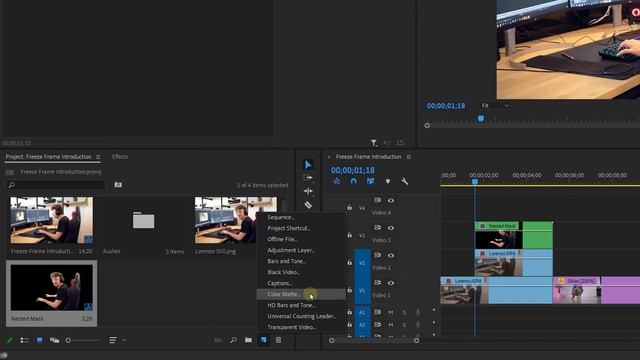Create a New Bin in Project panel

(x=248, y=340)
